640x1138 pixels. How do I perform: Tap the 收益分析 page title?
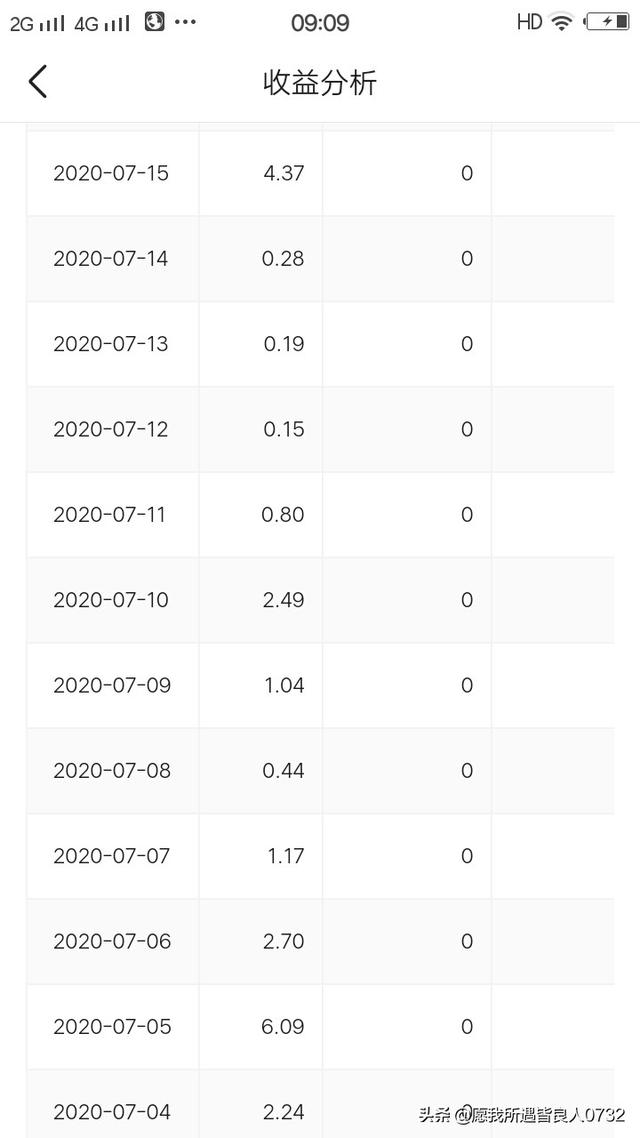320,83
